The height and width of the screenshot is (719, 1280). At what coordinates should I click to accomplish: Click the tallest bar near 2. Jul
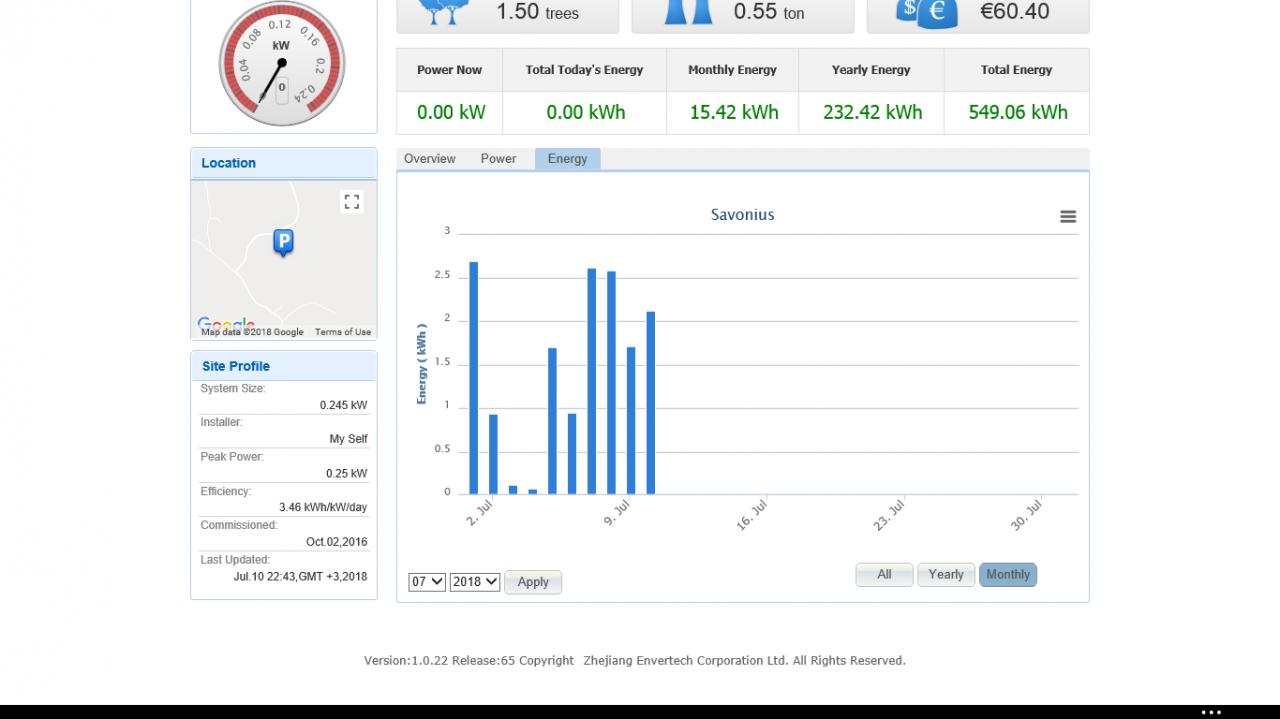(x=474, y=378)
